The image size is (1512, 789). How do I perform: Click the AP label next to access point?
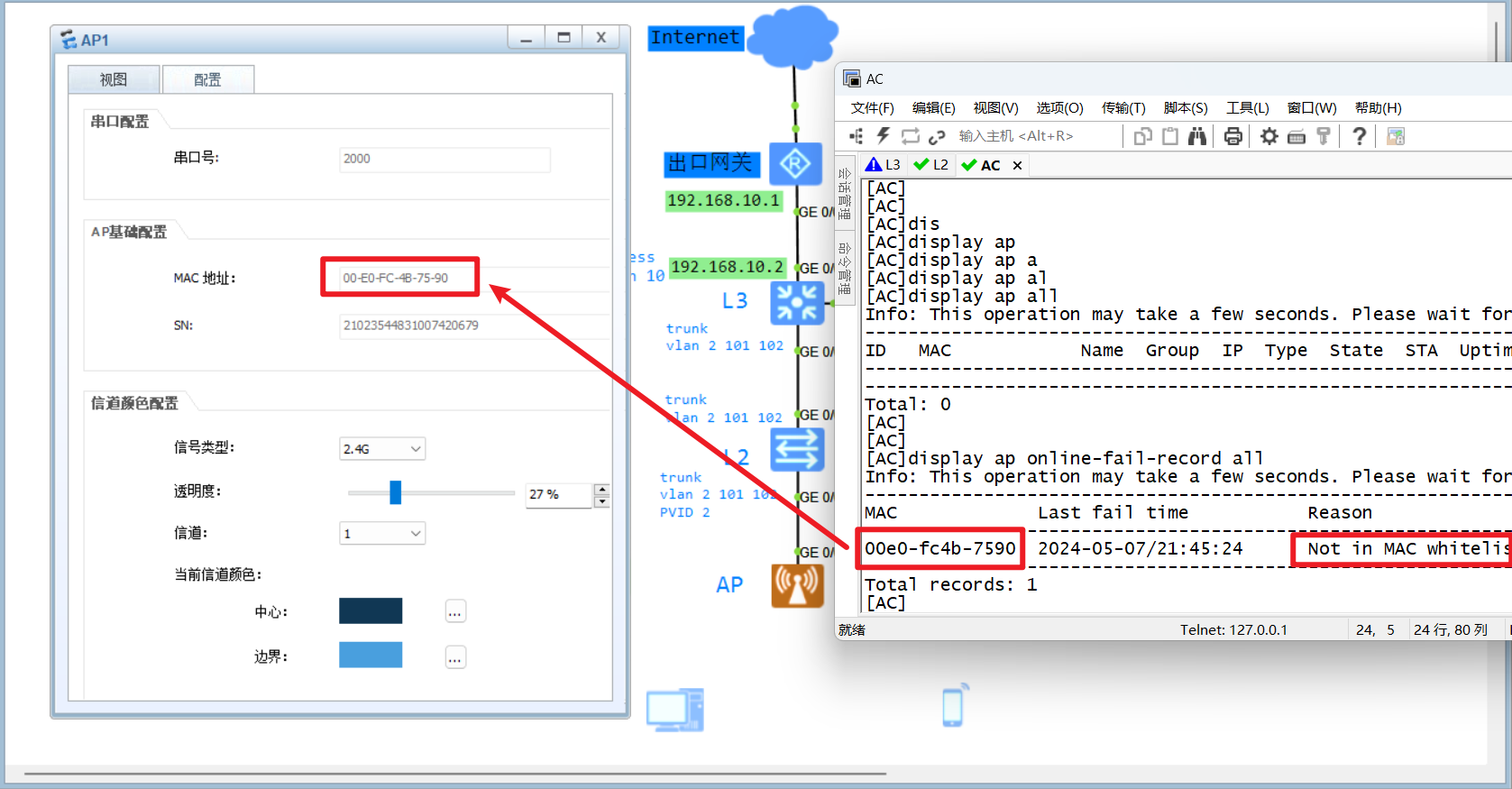tap(729, 585)
